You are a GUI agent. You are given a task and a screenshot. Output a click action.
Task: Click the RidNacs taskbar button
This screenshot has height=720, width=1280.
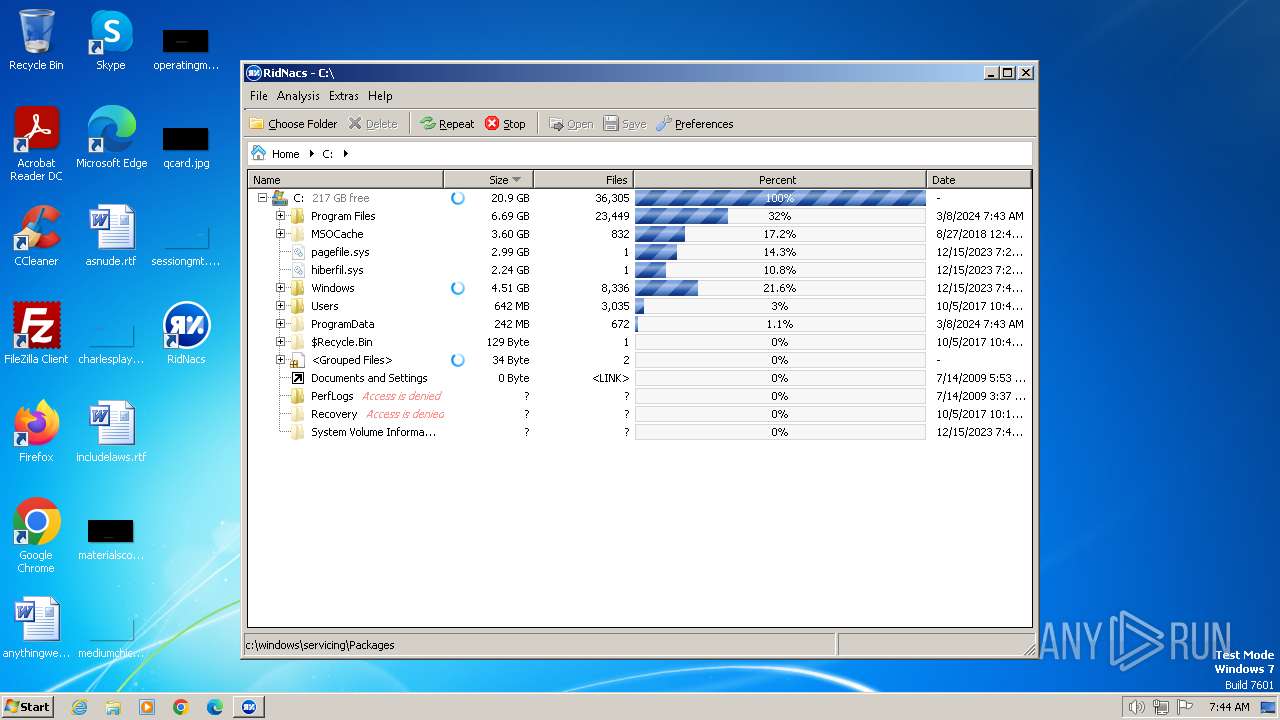point(249,707)
